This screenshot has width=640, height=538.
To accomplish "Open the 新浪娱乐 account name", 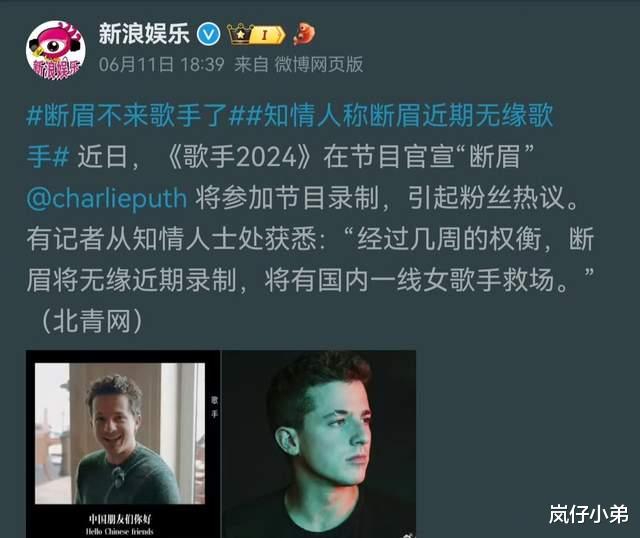I will pos(144,33).
